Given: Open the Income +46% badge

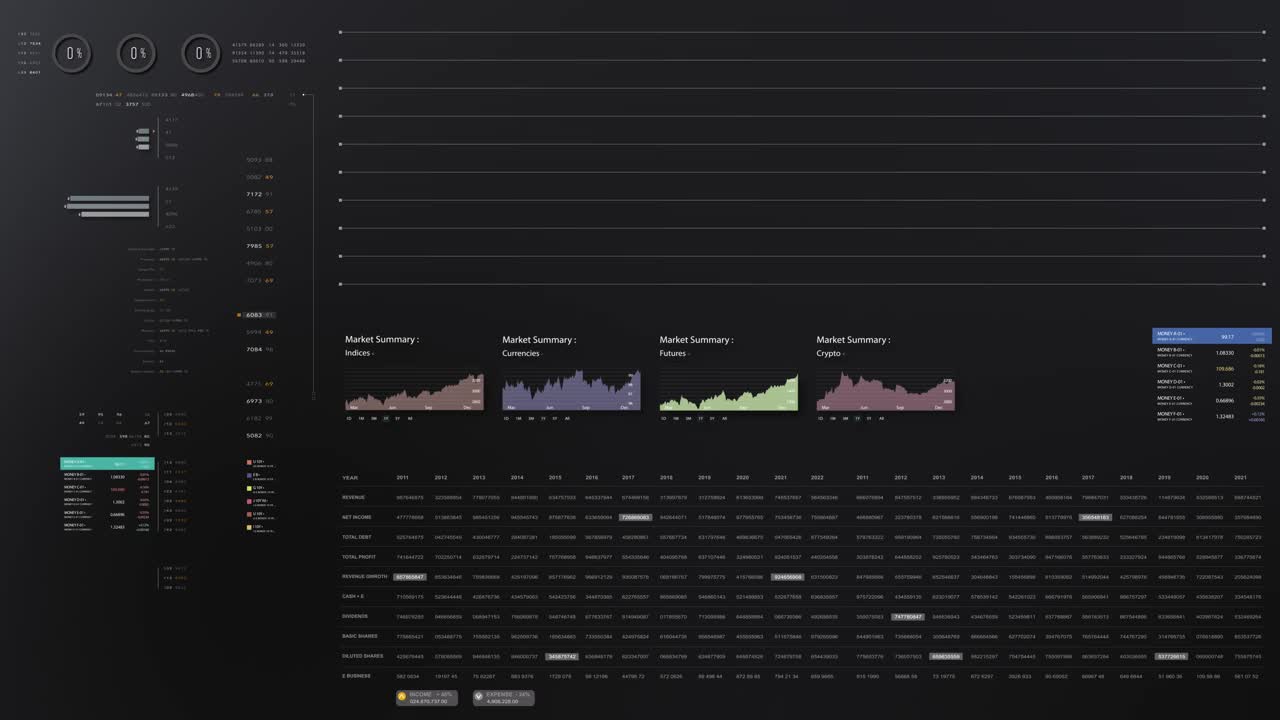Looking at the screenshot, I should pyautogui.click(x=427, y=697).
